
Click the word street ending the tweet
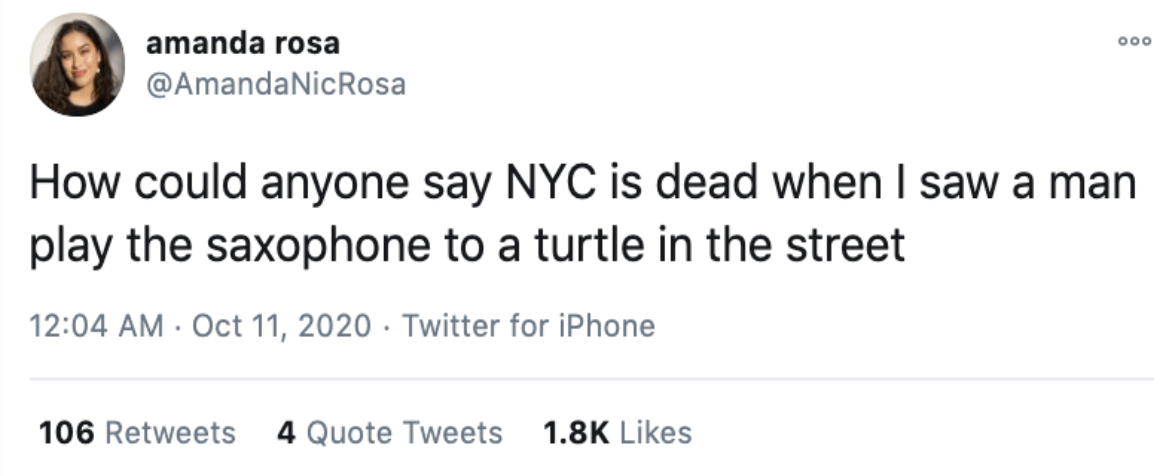pos(845,246)
